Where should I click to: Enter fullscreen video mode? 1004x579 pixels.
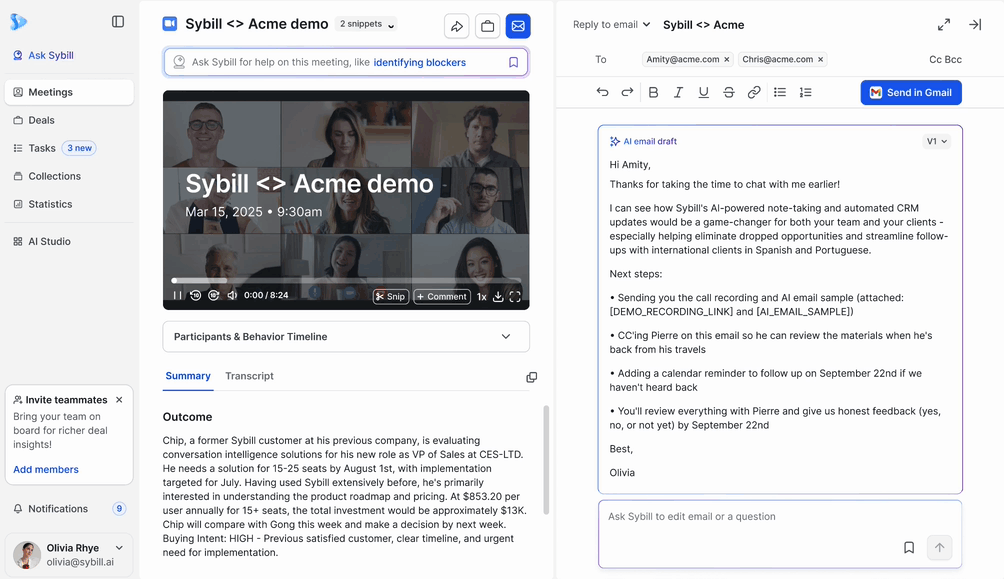[515, 297]
